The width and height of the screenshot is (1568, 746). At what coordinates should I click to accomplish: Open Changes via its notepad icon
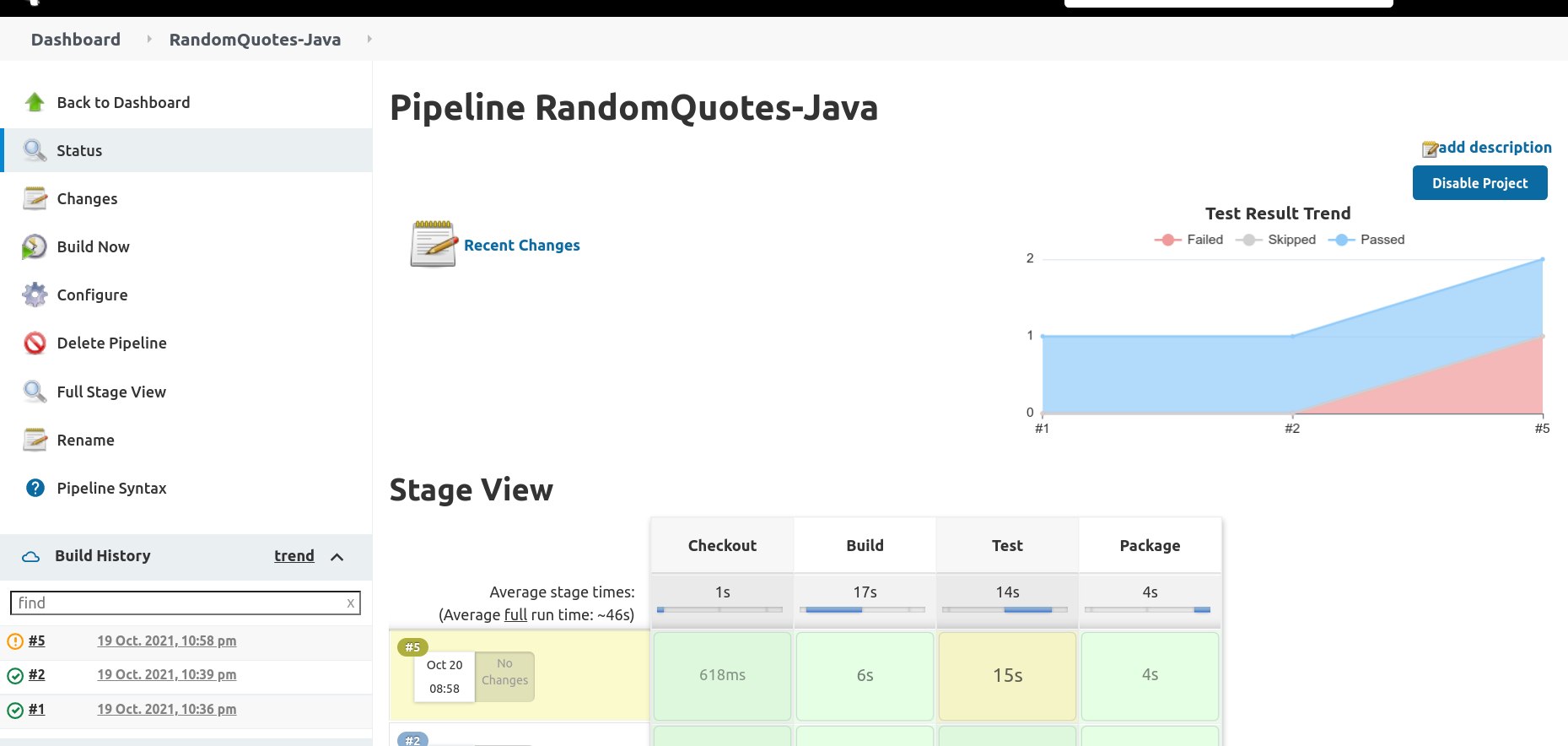tap(35, 198)
